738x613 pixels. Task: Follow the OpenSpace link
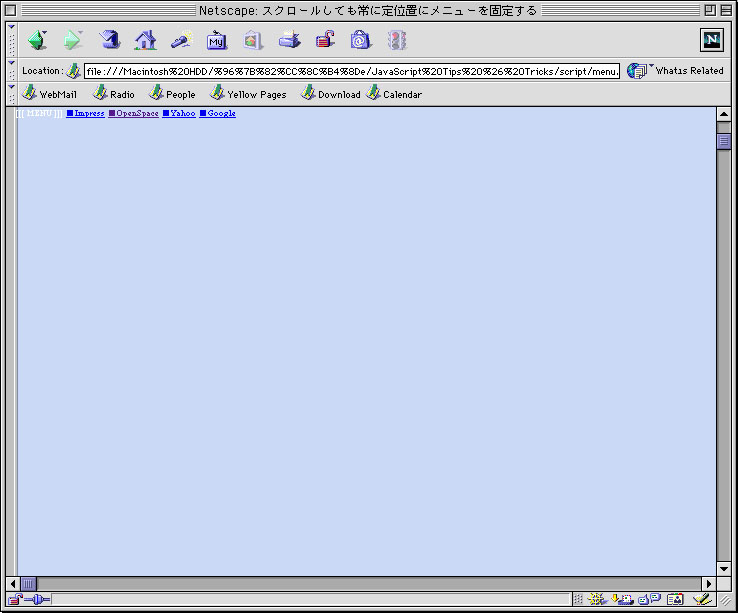tap(133, 113)
